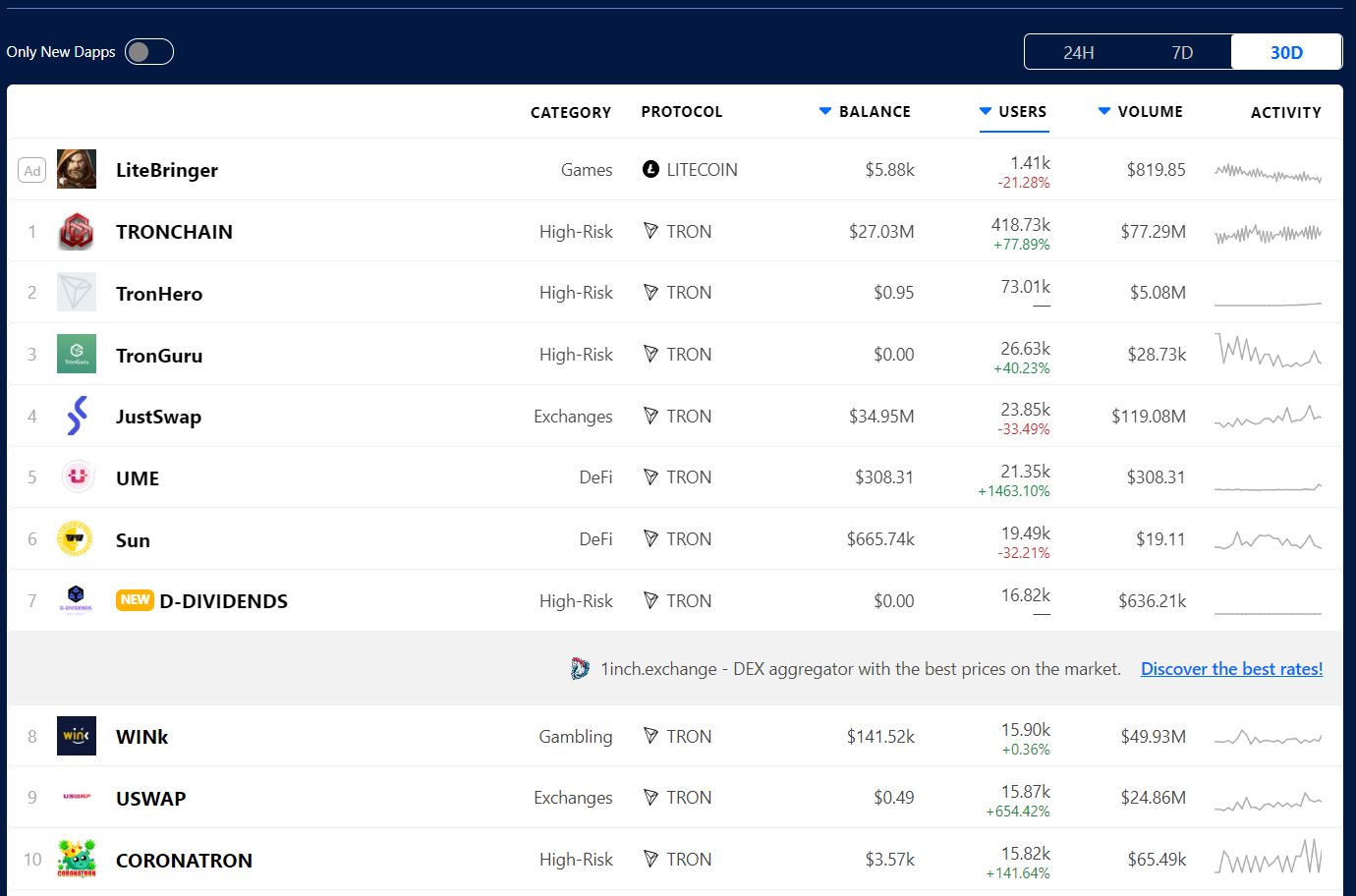Click the Sun dapp name

(133, 540)
